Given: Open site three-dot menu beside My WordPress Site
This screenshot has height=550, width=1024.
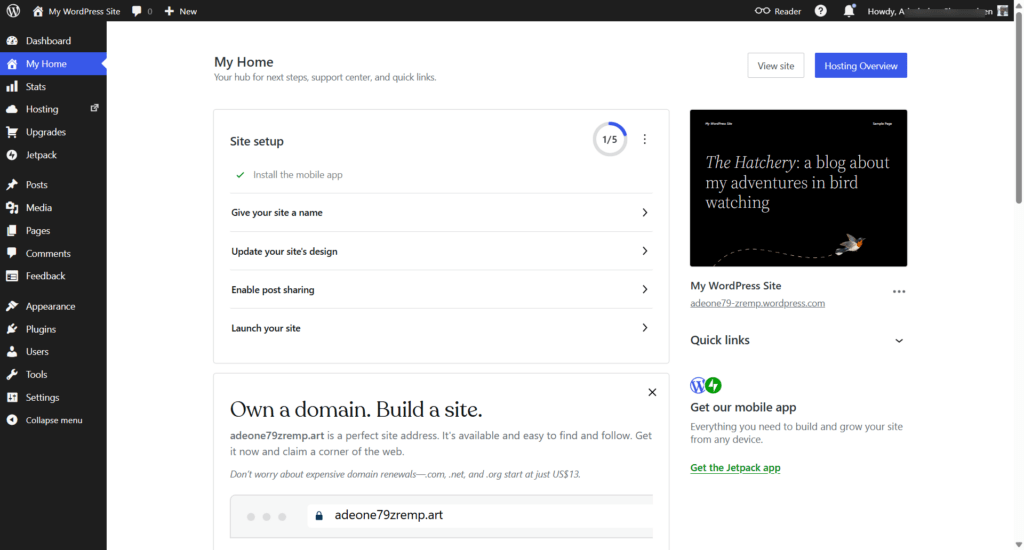Looking at the screenshot, I should point(899,292).
